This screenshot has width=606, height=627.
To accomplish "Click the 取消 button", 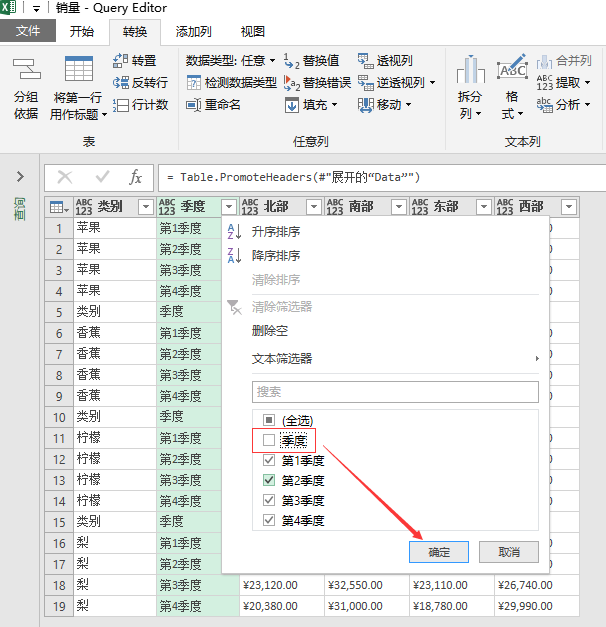I will (x=509, y=552).
